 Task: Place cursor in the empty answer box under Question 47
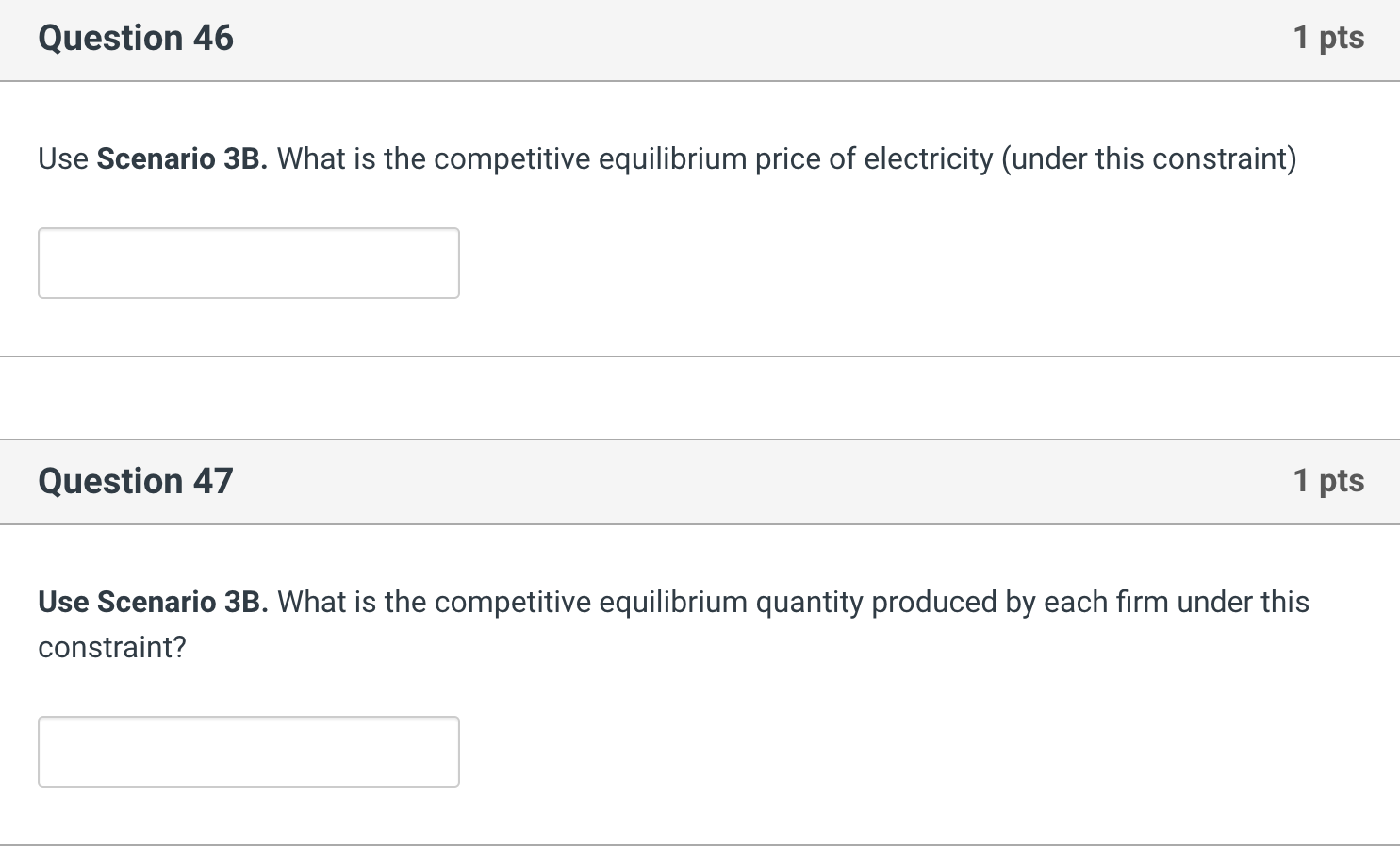click(248, 751)
